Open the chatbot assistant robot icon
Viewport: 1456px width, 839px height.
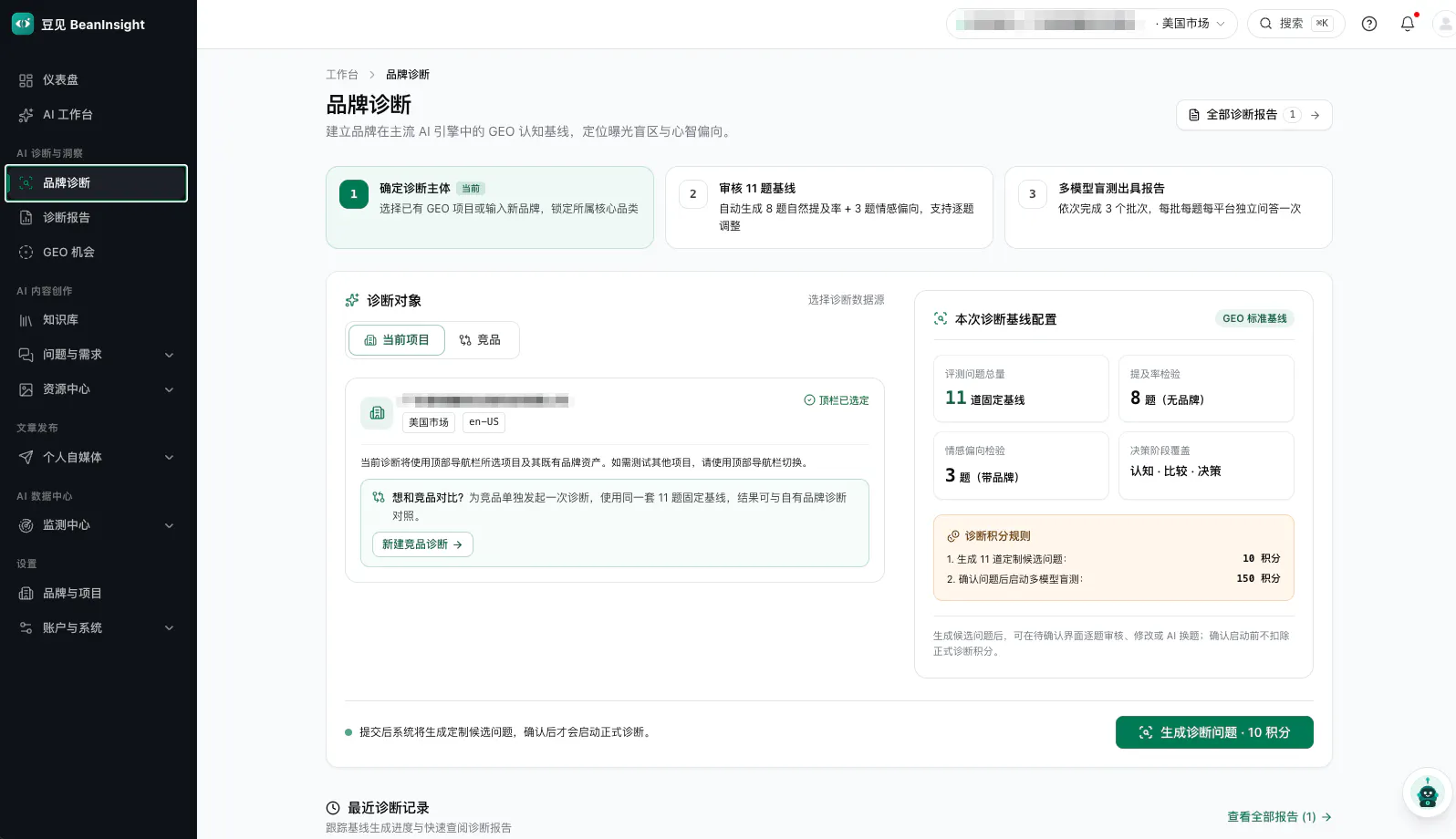[x=1428, y=792]
